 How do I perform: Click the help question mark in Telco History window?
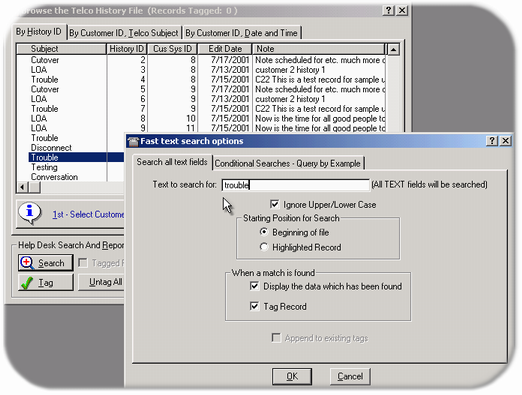point(388,10)
